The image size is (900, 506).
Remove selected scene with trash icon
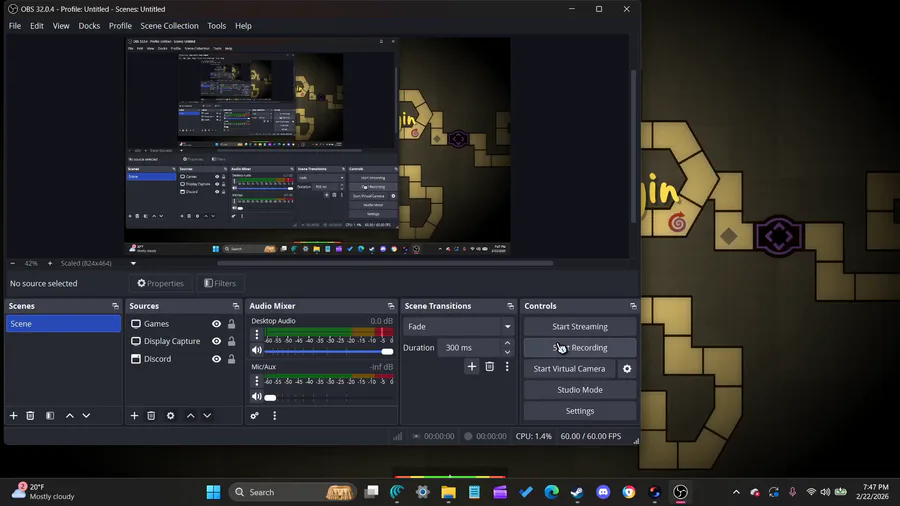[x=30, y=415]
